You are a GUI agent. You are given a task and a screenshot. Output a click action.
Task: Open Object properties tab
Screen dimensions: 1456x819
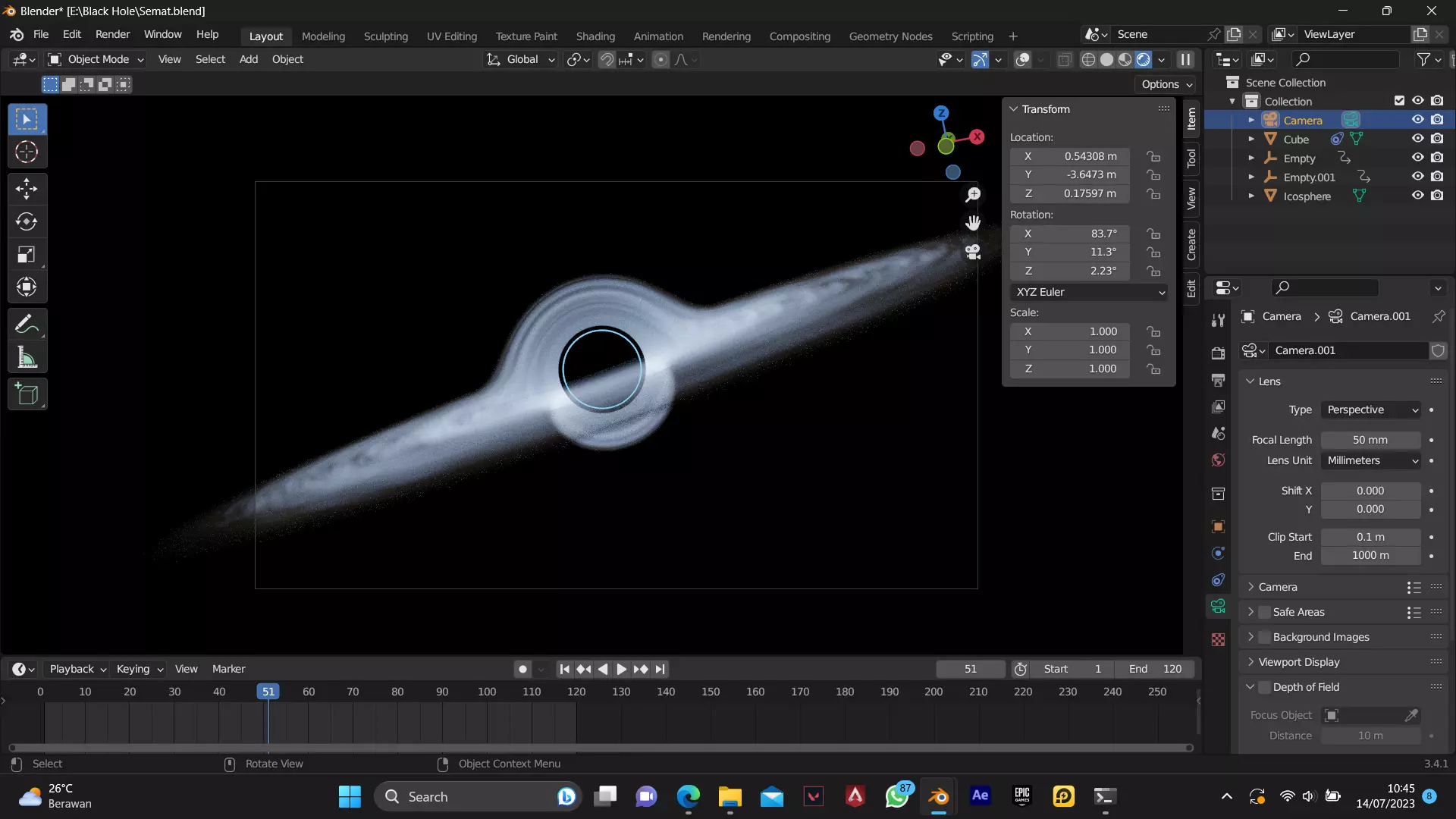coord(1218,526)
